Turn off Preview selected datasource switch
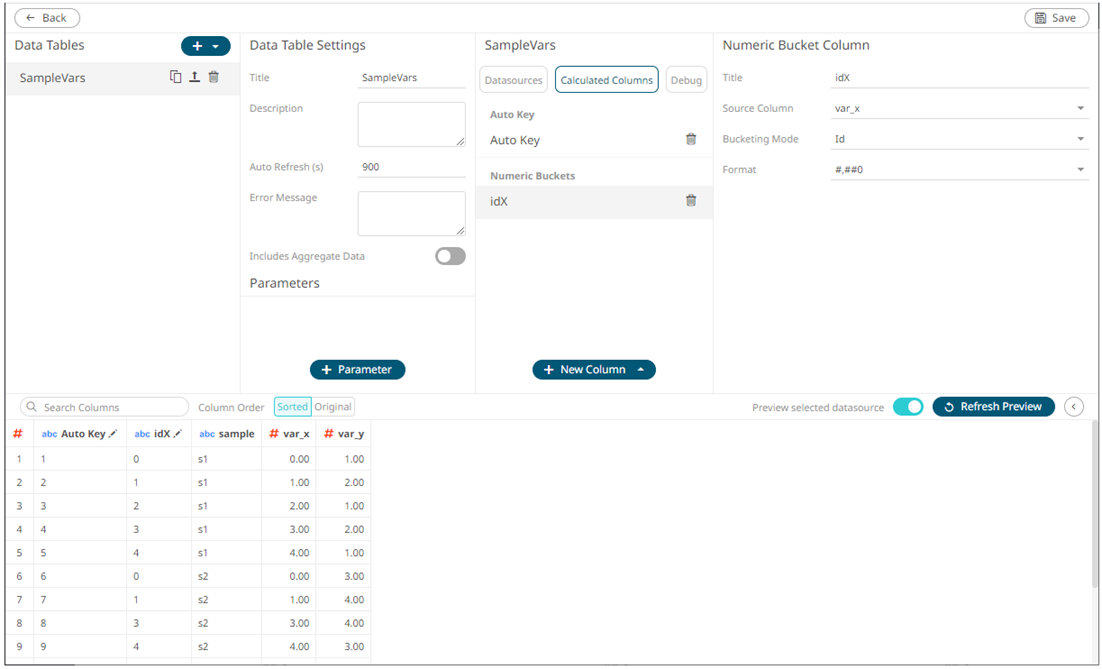Screen dimensions: 1102x669 pos(907,407)
